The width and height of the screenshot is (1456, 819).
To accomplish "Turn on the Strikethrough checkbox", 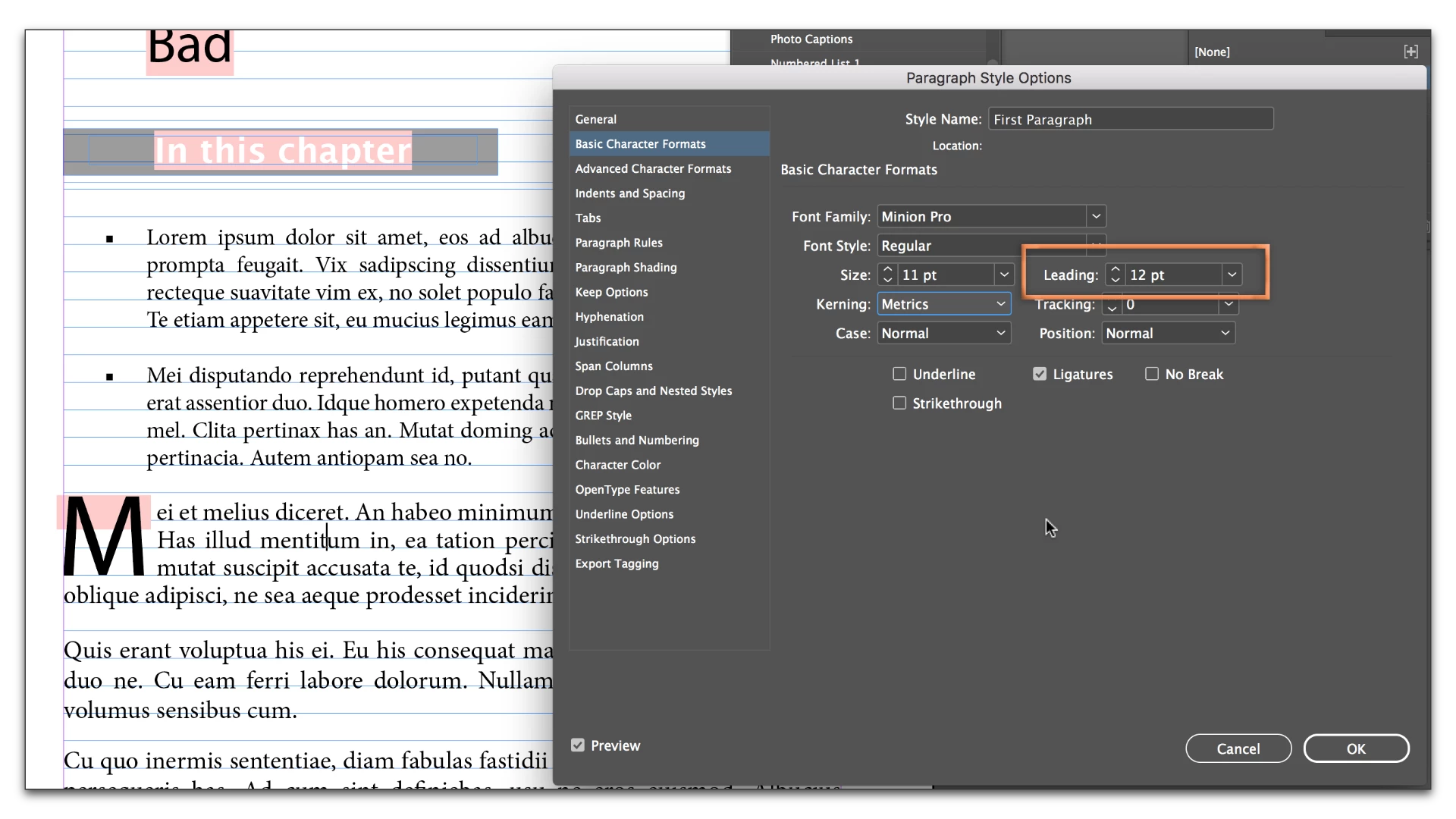I will tap(899, 403).
